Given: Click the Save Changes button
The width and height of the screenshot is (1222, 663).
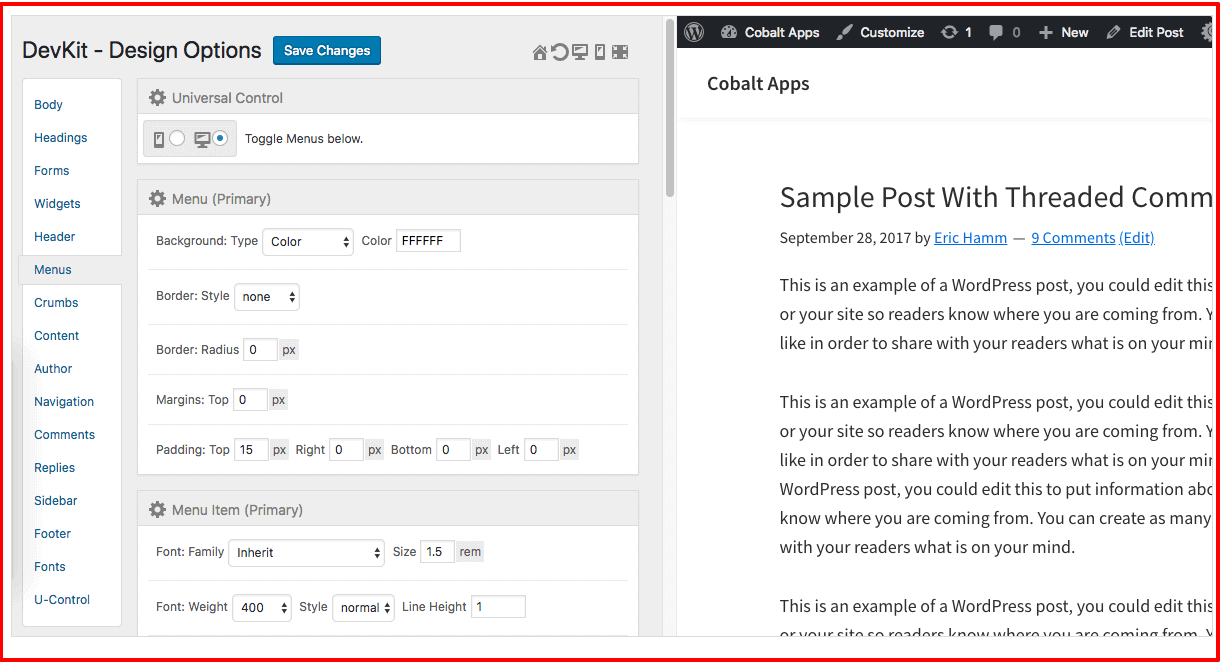Looking at the screenshot, I should tap(327, 51).
